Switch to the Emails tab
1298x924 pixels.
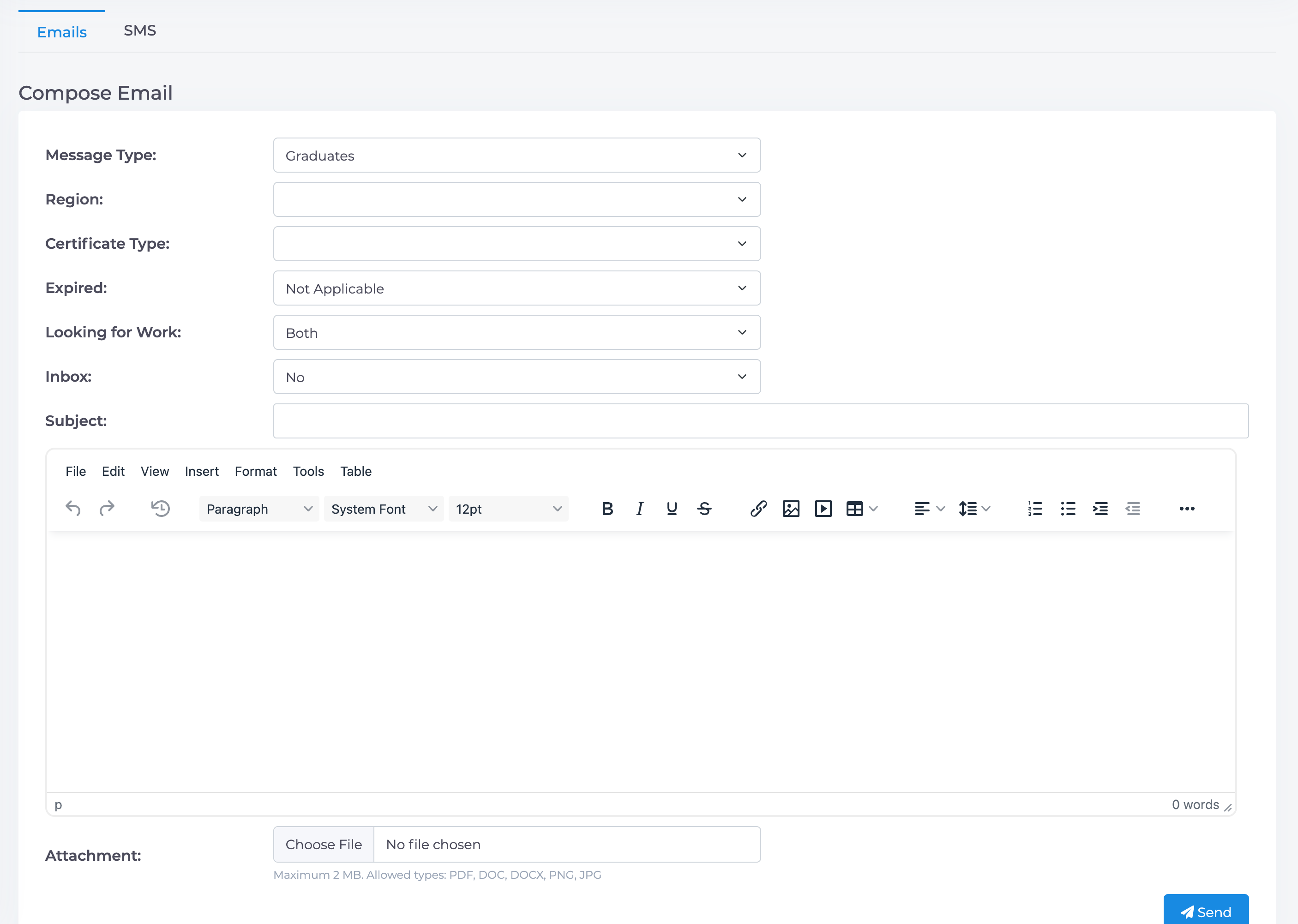(x=61, y=32)
